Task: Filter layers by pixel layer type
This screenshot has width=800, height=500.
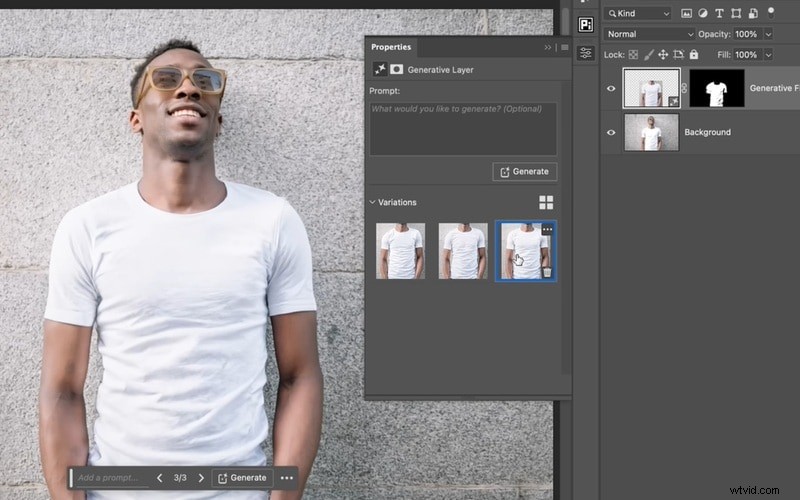Action: point(687,14)
